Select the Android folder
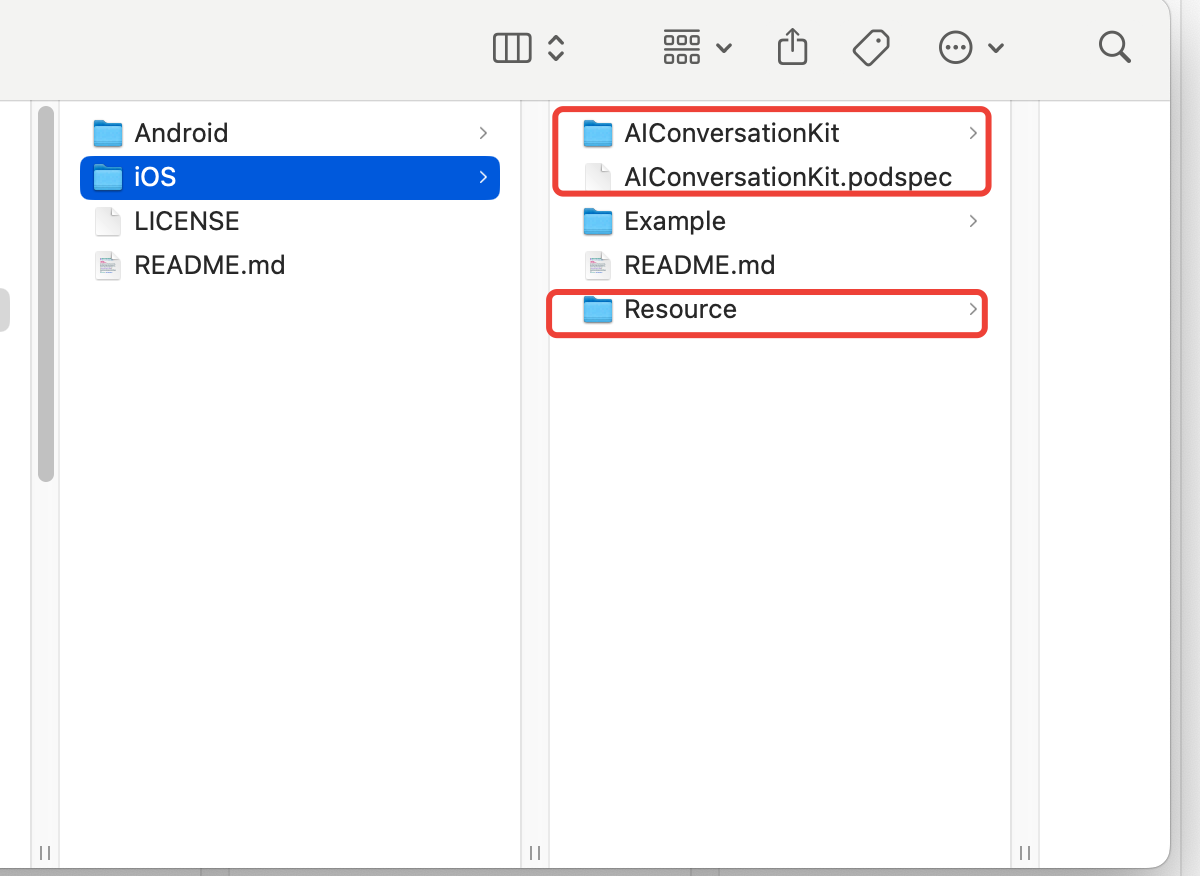Viewport: 1200px width, 876px height. (x=181, y=133)
